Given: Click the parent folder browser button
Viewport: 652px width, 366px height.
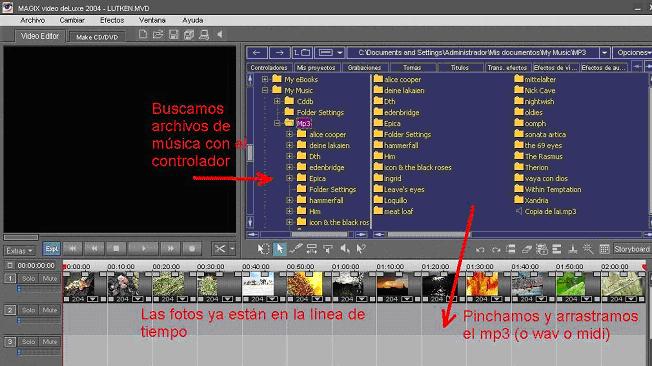Looking at the screenshot, I should coord(302,52).
